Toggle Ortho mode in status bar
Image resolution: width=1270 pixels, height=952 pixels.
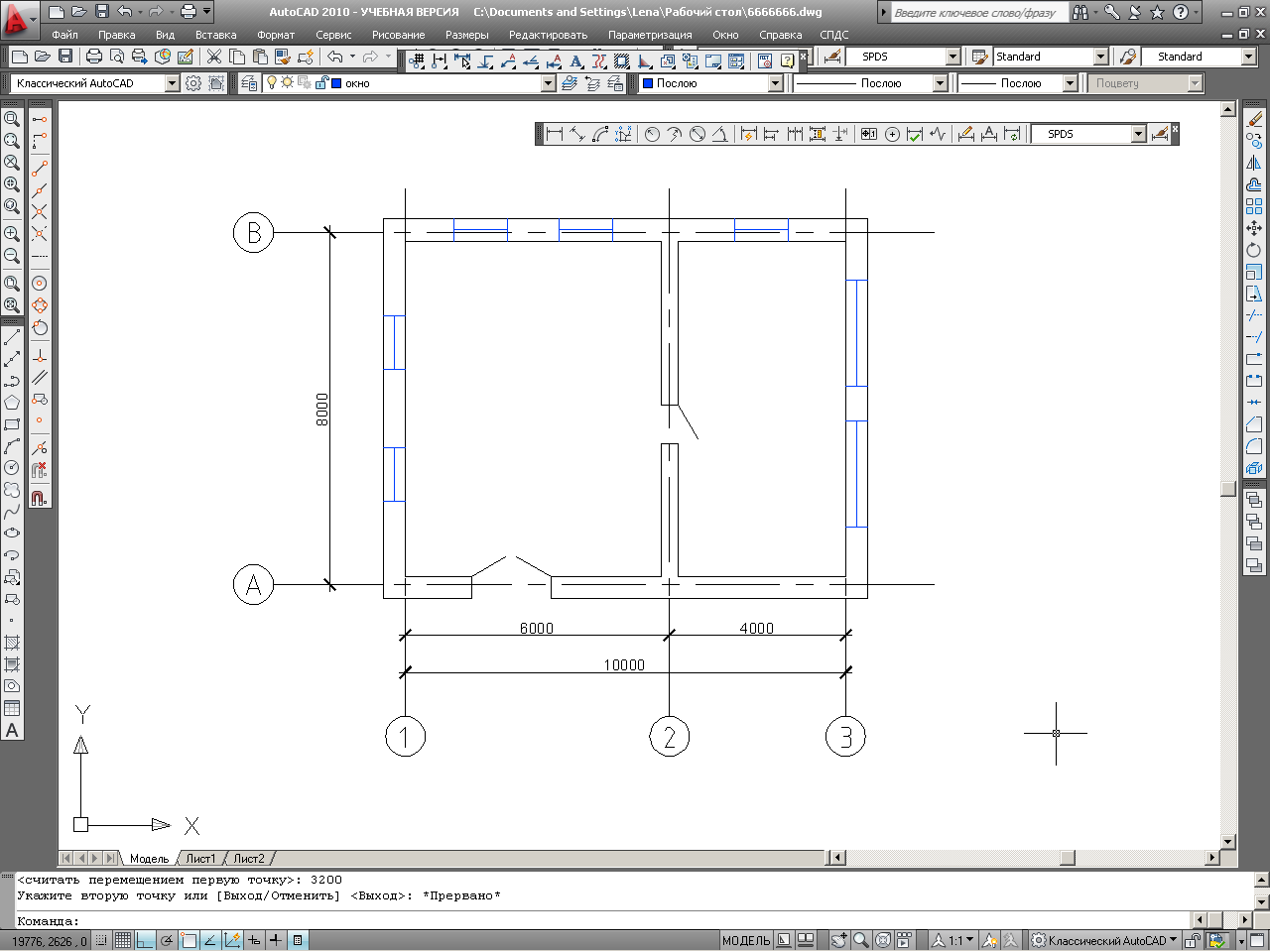[x=145, y=940]
